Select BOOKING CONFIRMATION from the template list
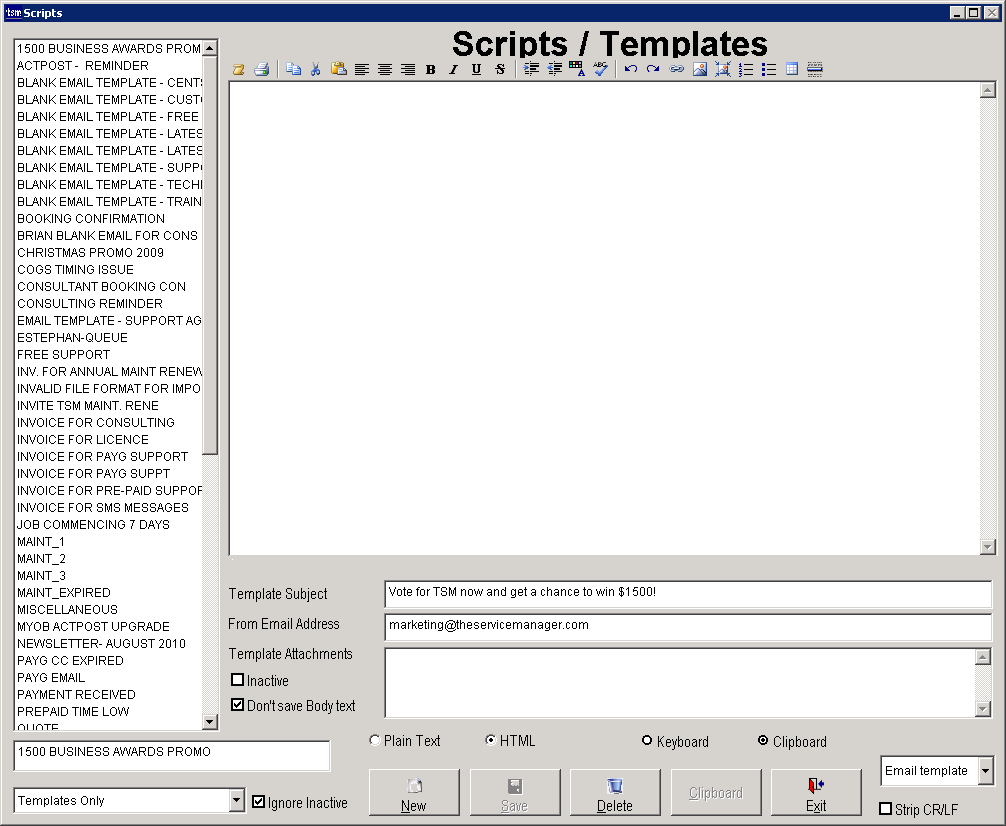This screenshot has width=1006, height=826. 91,219
